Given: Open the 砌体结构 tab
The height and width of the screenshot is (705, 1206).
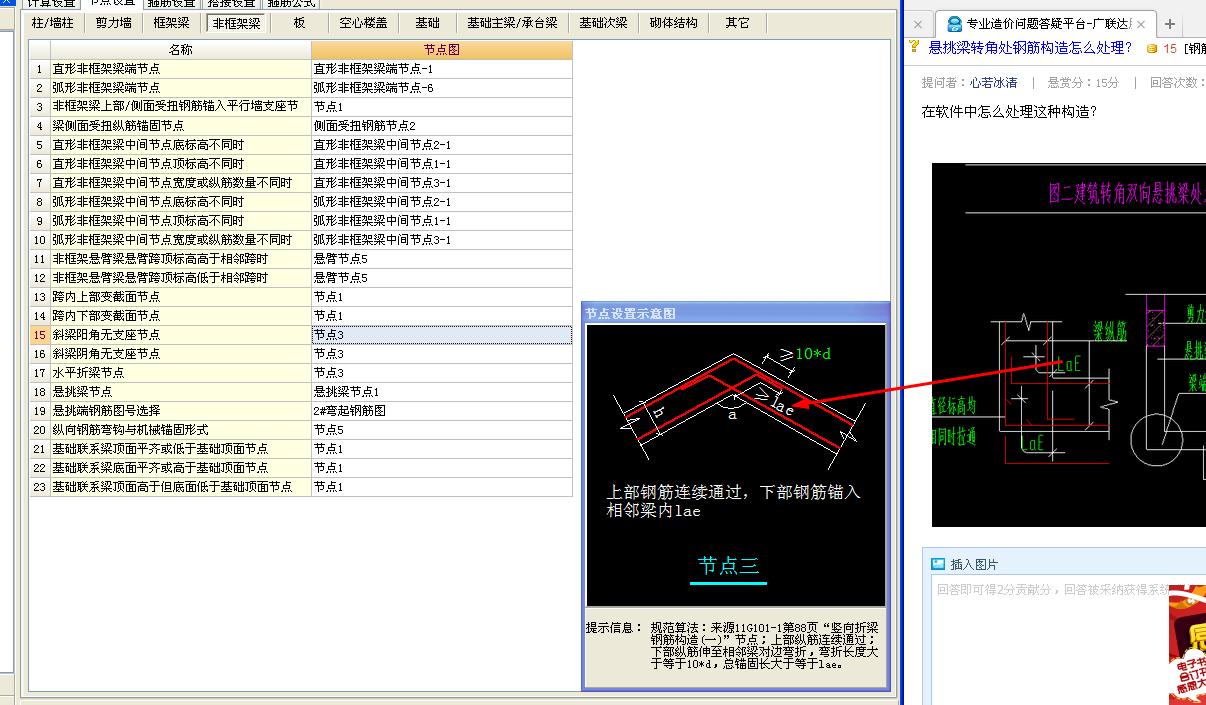Looking at the screenshot, I should (674, 23).
